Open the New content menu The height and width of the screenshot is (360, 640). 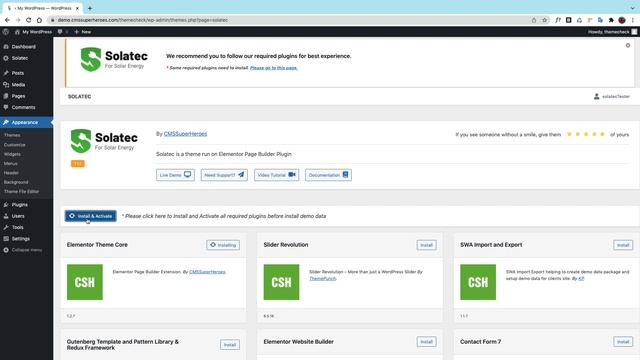(83, 32)
